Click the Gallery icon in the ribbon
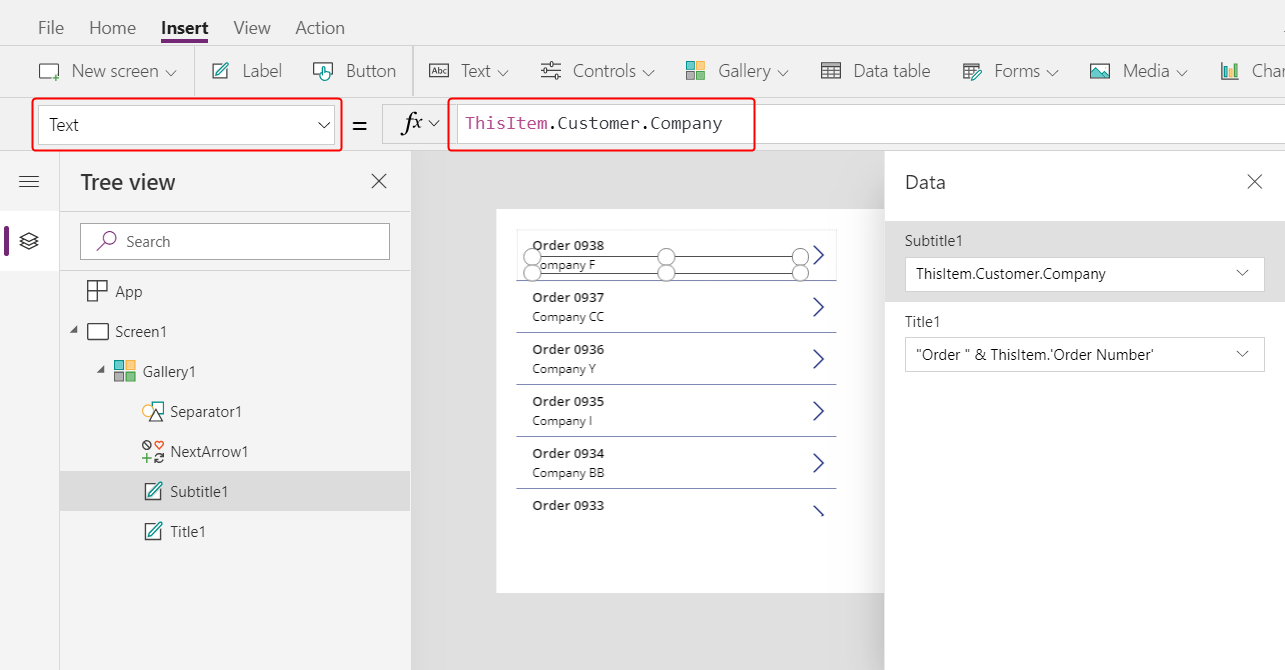 (696, 71)
